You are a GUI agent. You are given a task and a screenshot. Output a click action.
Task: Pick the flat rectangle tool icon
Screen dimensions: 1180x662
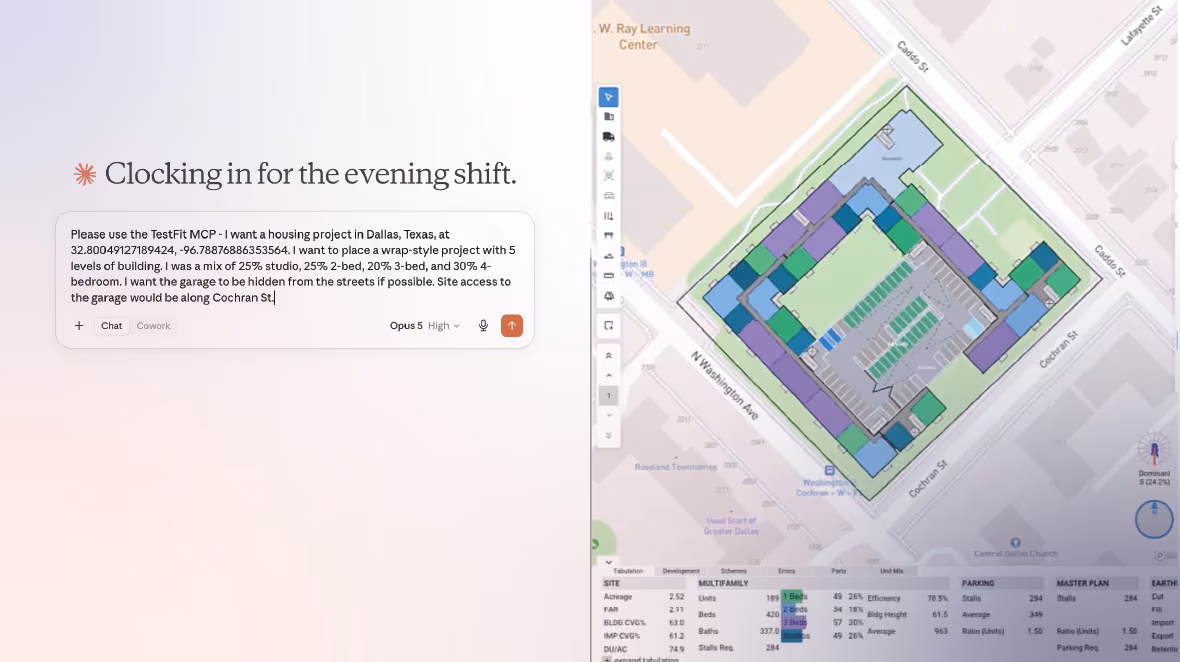pos(609,275)
